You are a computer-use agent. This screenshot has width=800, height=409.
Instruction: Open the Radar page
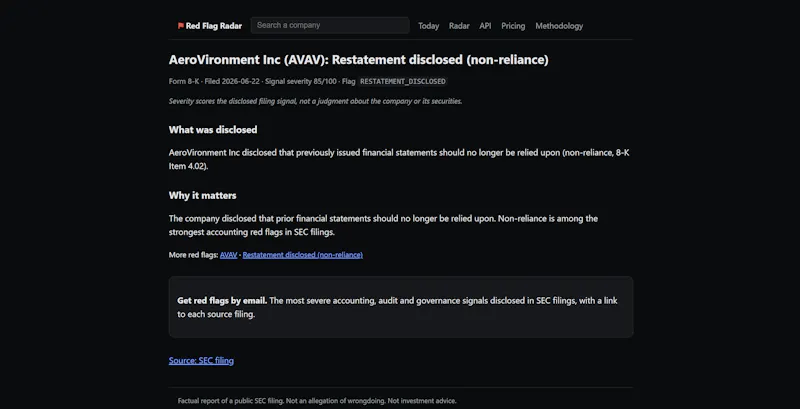click(459, 25)
